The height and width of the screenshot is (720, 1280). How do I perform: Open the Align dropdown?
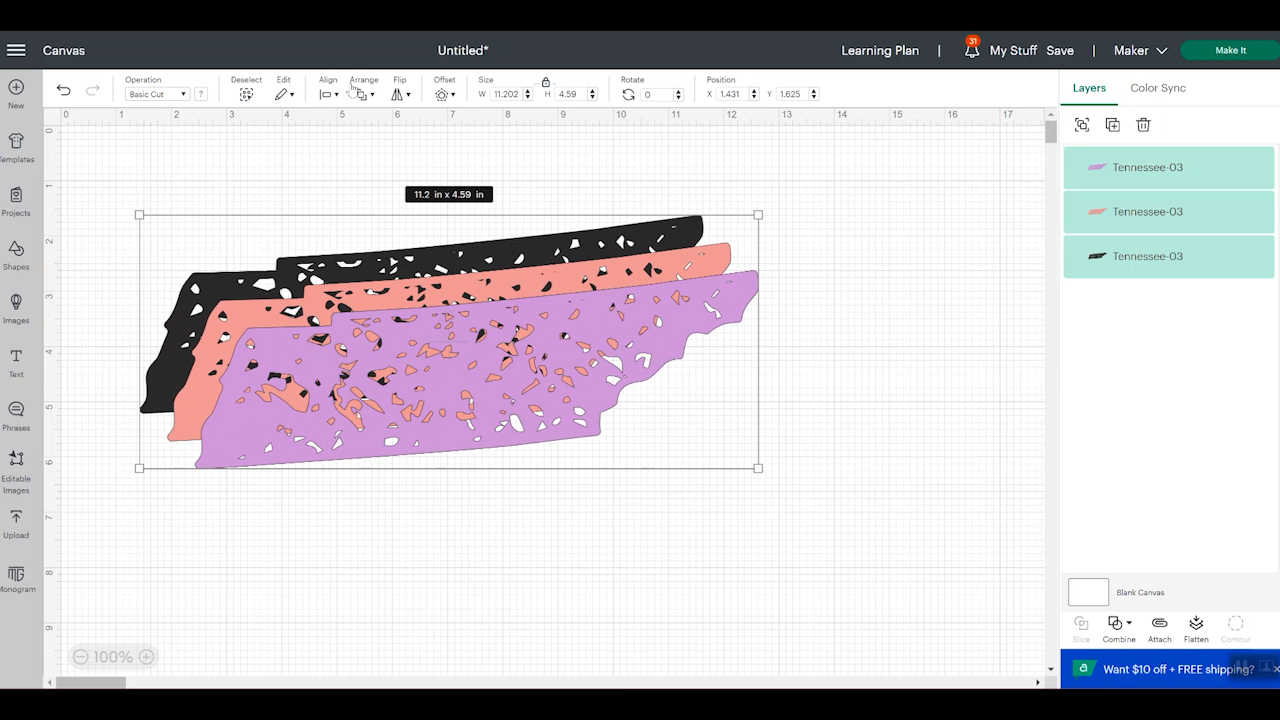(x=328, y=94)
